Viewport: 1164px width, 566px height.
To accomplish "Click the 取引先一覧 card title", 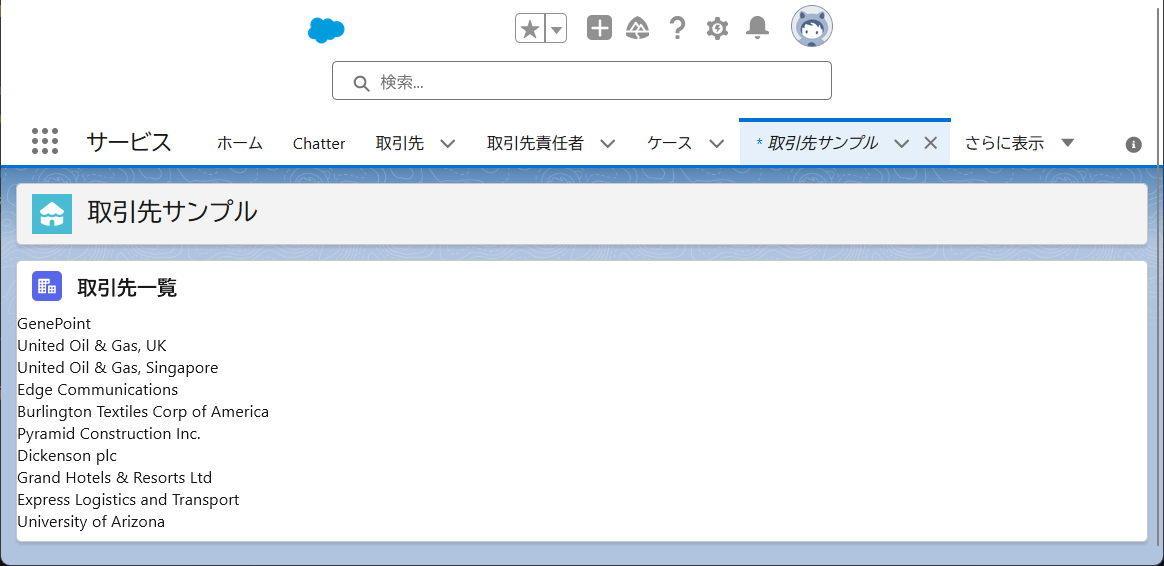I will click(x=127, y=287).
